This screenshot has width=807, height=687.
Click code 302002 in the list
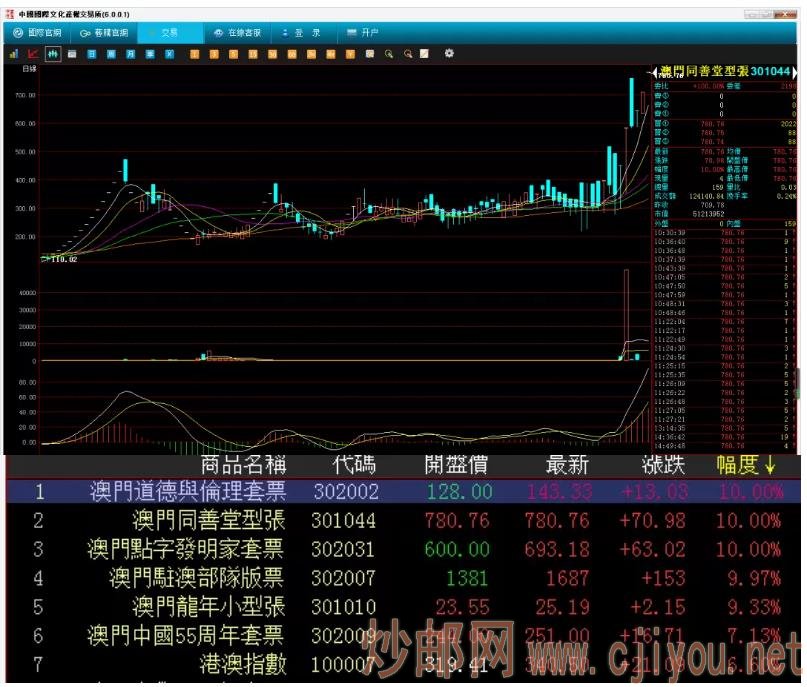point(346,492)
